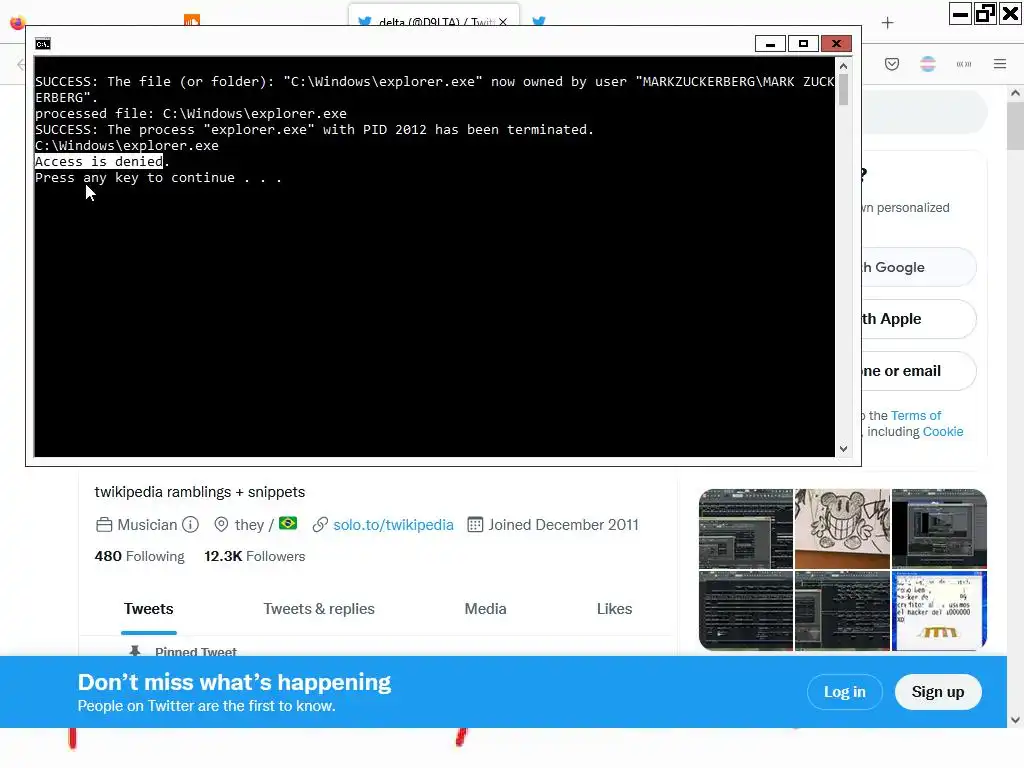Click console scrollbar down arrow
1024x768 pixels.
coord(843,449)
